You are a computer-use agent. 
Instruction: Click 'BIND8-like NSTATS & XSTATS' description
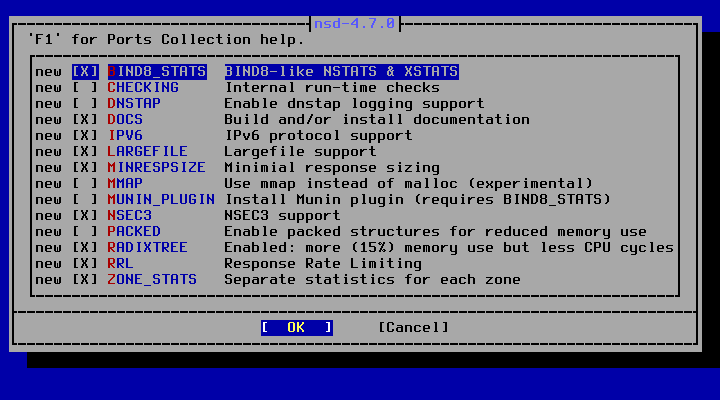pyautogui.click(x=342, y=72)
